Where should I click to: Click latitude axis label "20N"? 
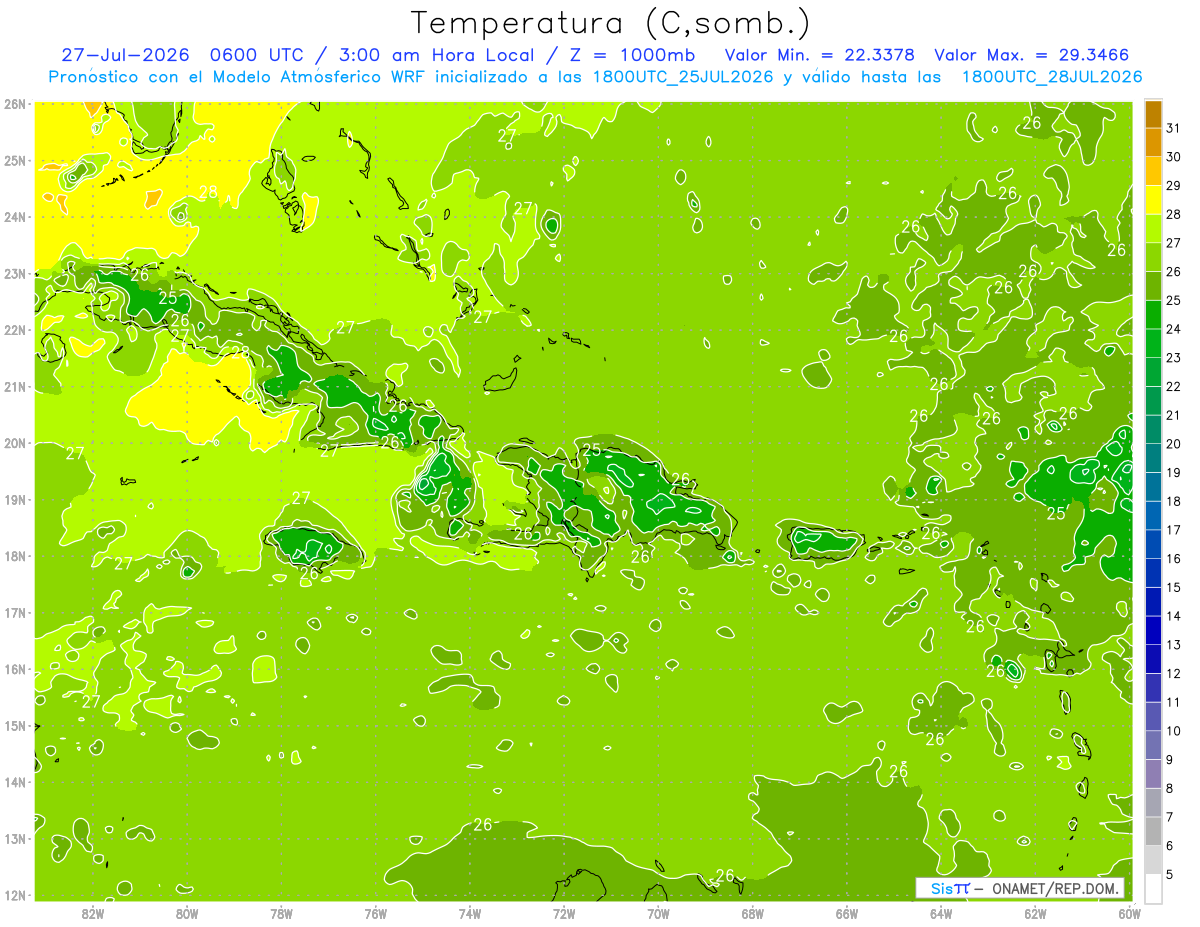tap(15, 443)
